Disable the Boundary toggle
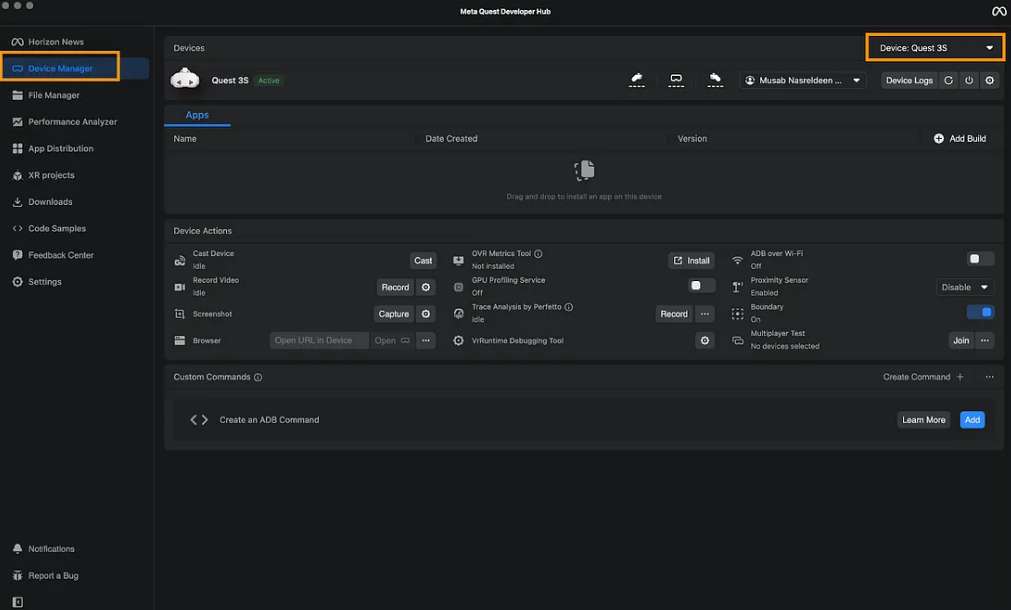Image resolution: width=1011 pixels, height=610 pixels. point(980,313)
